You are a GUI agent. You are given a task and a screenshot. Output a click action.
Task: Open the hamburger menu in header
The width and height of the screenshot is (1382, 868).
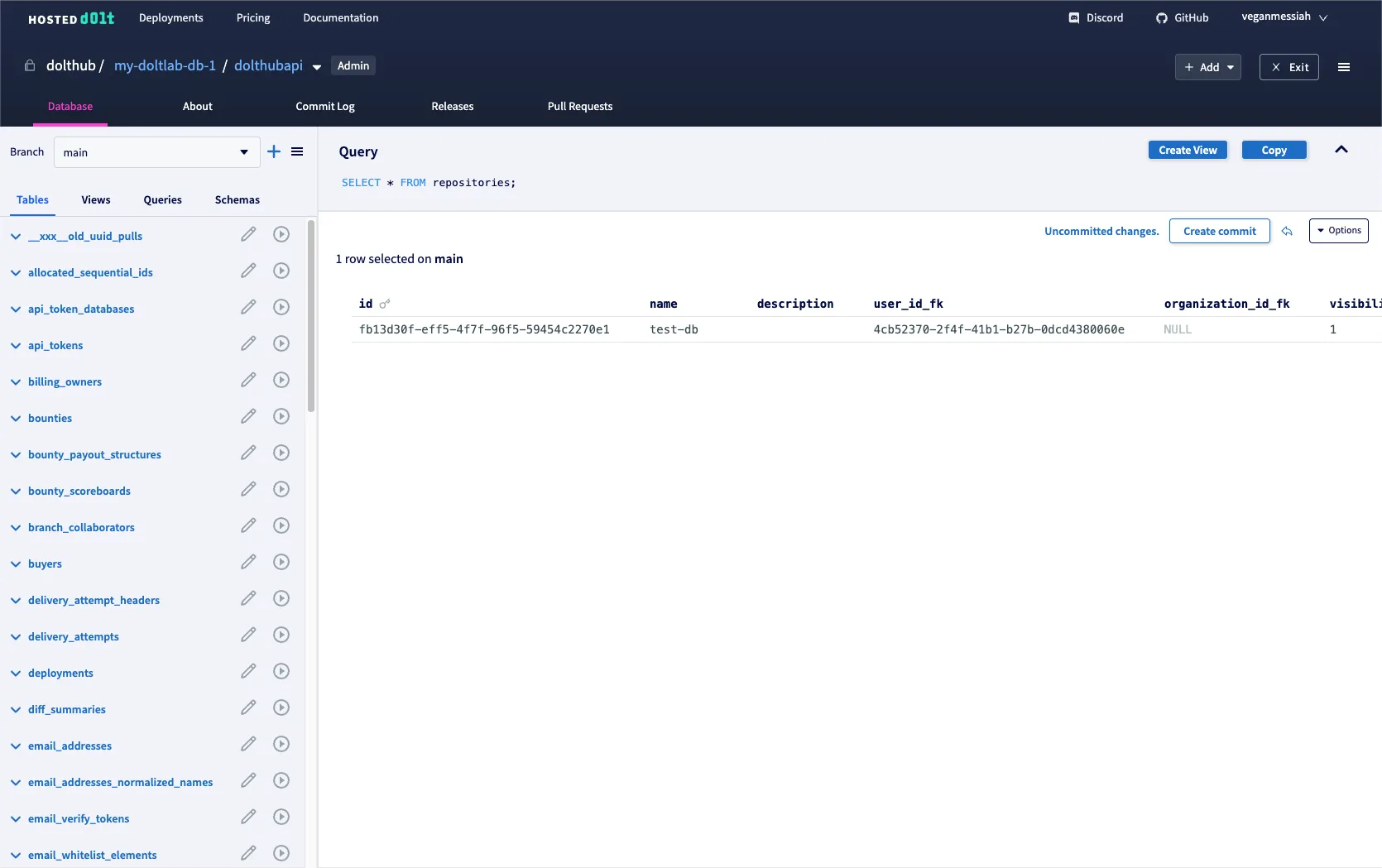click(x=1344, y=67)
